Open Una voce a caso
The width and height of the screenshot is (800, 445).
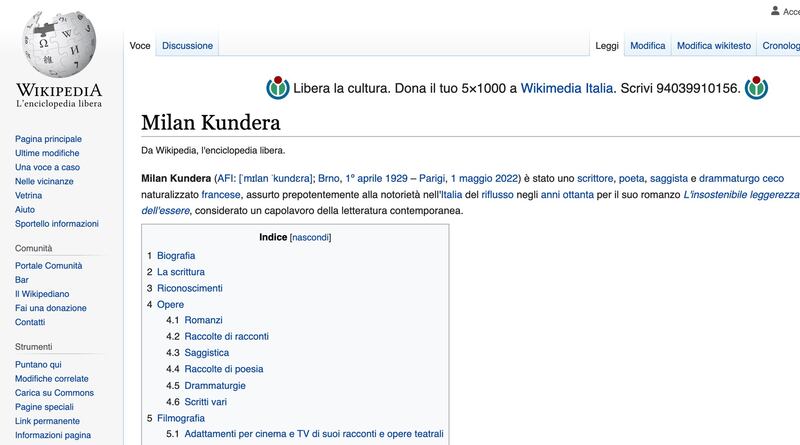pyautogui.click(x=47, y=167)
